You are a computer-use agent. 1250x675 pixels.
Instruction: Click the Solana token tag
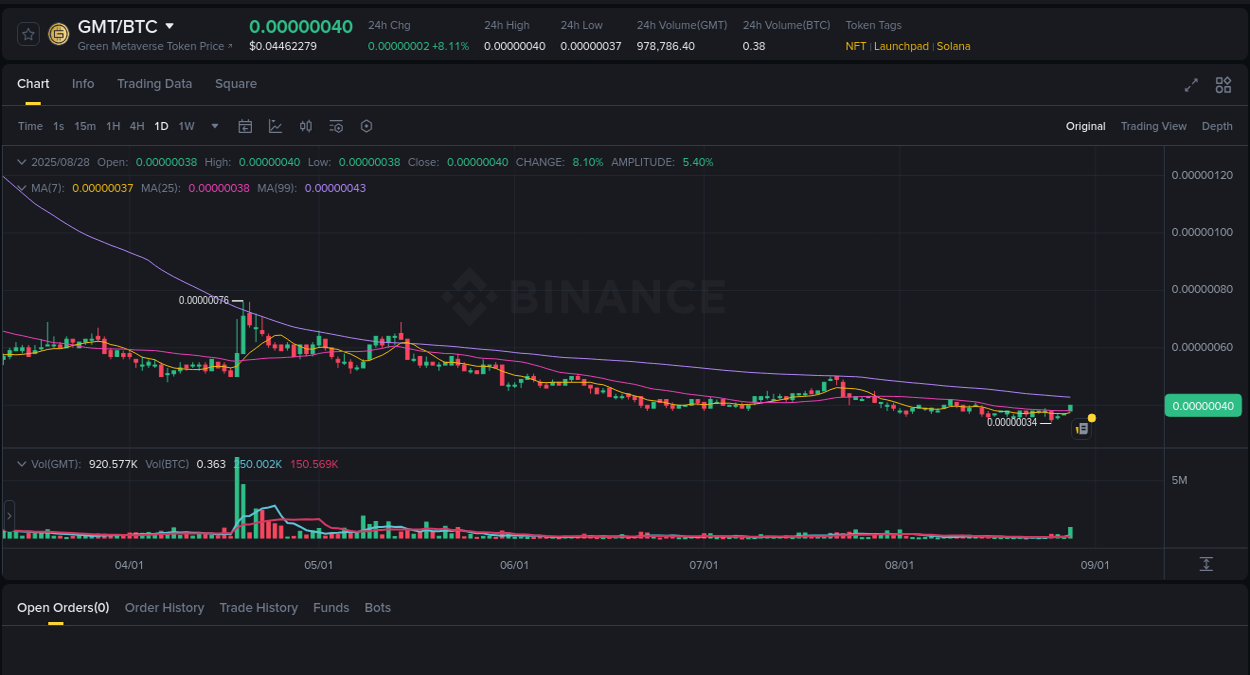pos(953,46)
